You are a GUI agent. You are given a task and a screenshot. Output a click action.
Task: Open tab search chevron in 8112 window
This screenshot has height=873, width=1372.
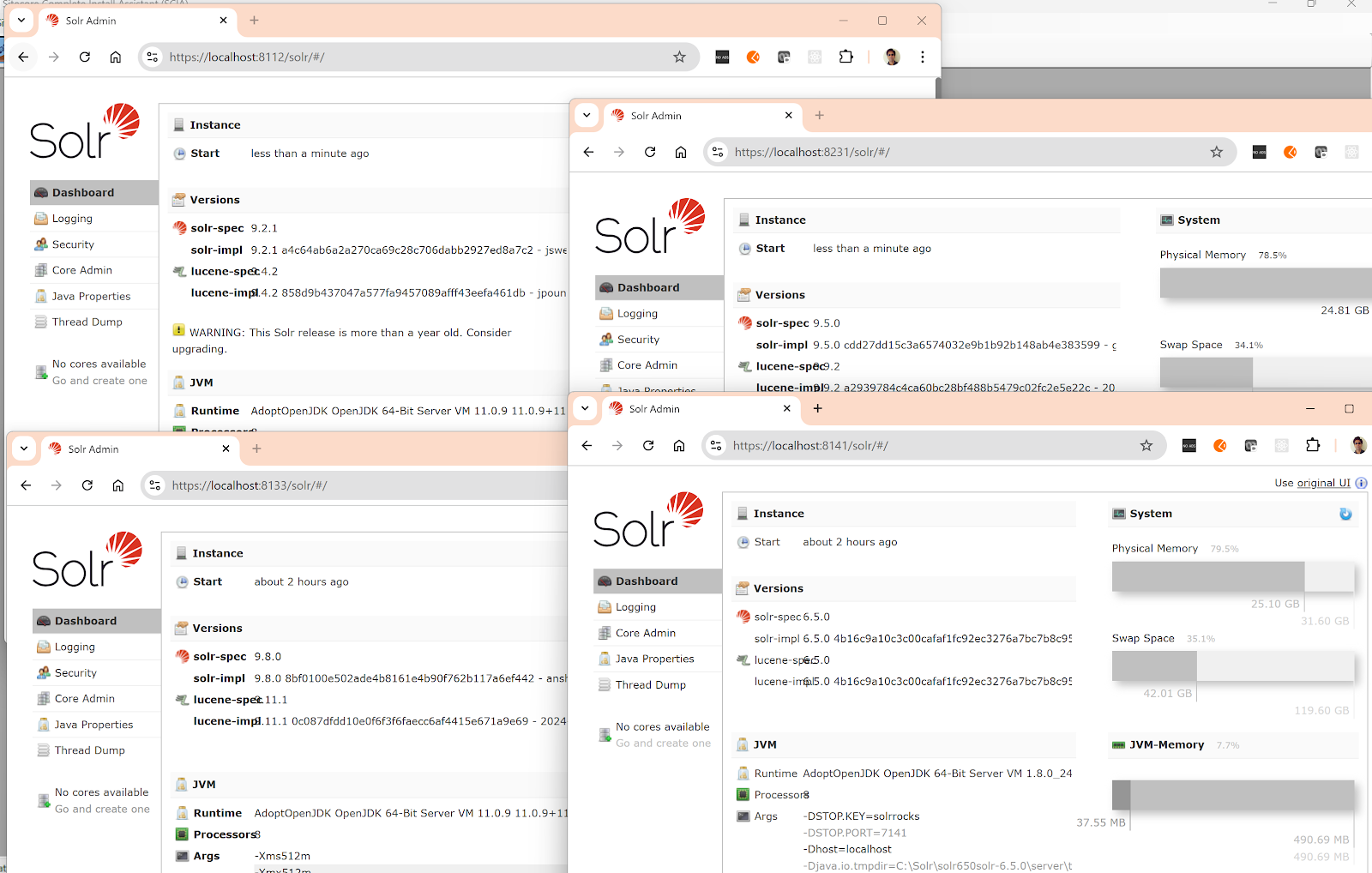pos(21,20)
